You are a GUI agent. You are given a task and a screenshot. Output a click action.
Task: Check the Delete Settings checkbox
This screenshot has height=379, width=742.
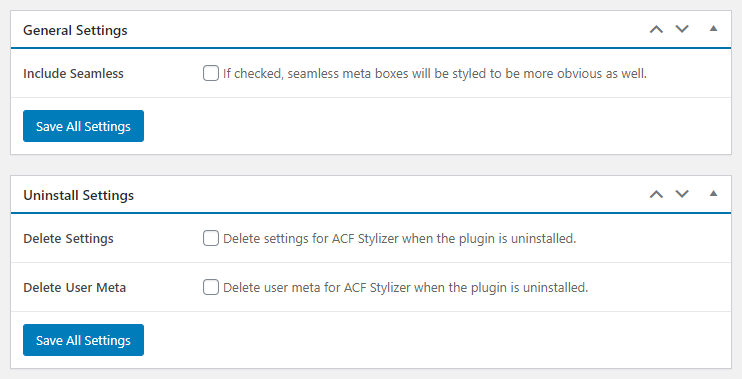[x=211, y=238]
